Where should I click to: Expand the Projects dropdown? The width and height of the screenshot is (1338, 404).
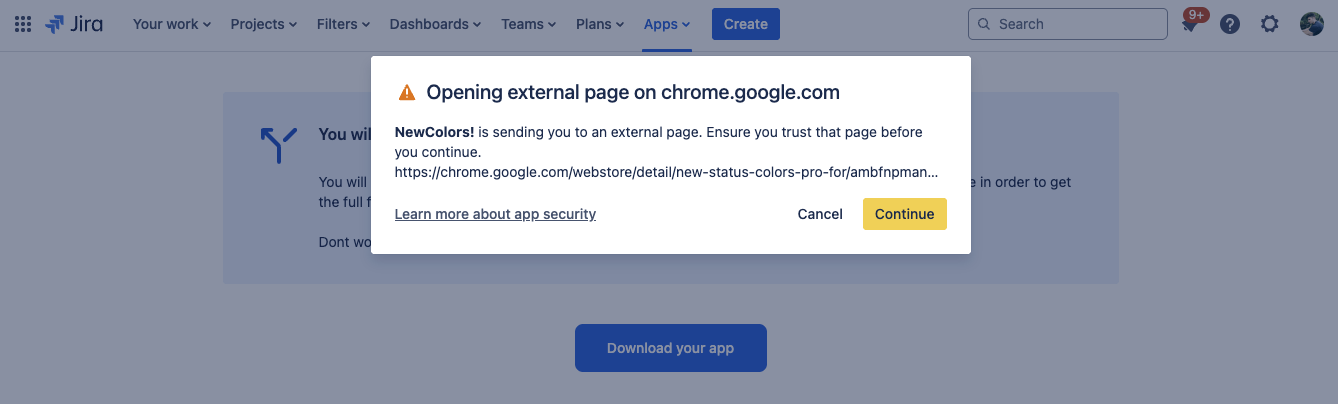point(264,24)
